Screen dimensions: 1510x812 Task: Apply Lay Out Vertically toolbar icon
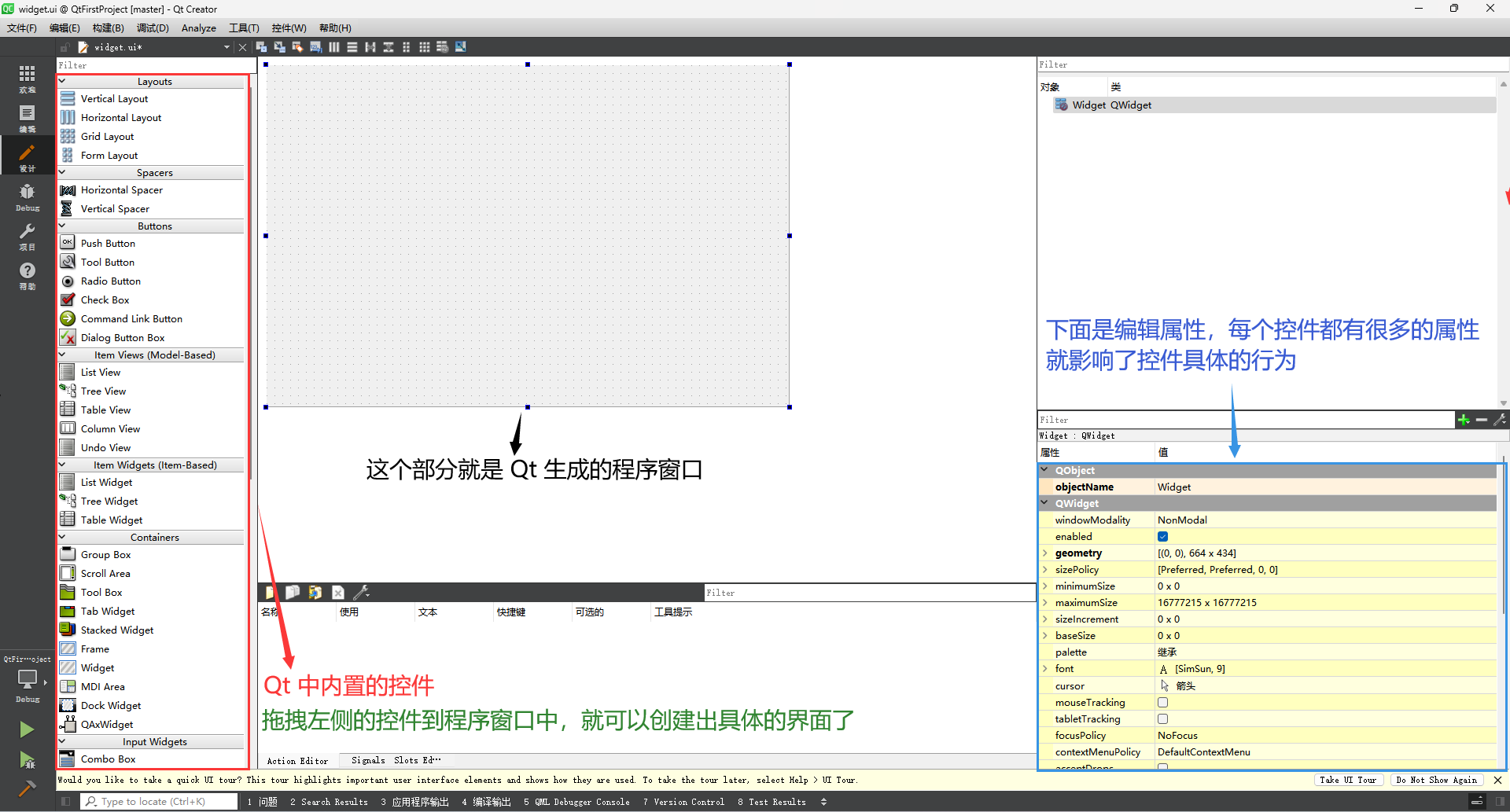click(352, 47)
